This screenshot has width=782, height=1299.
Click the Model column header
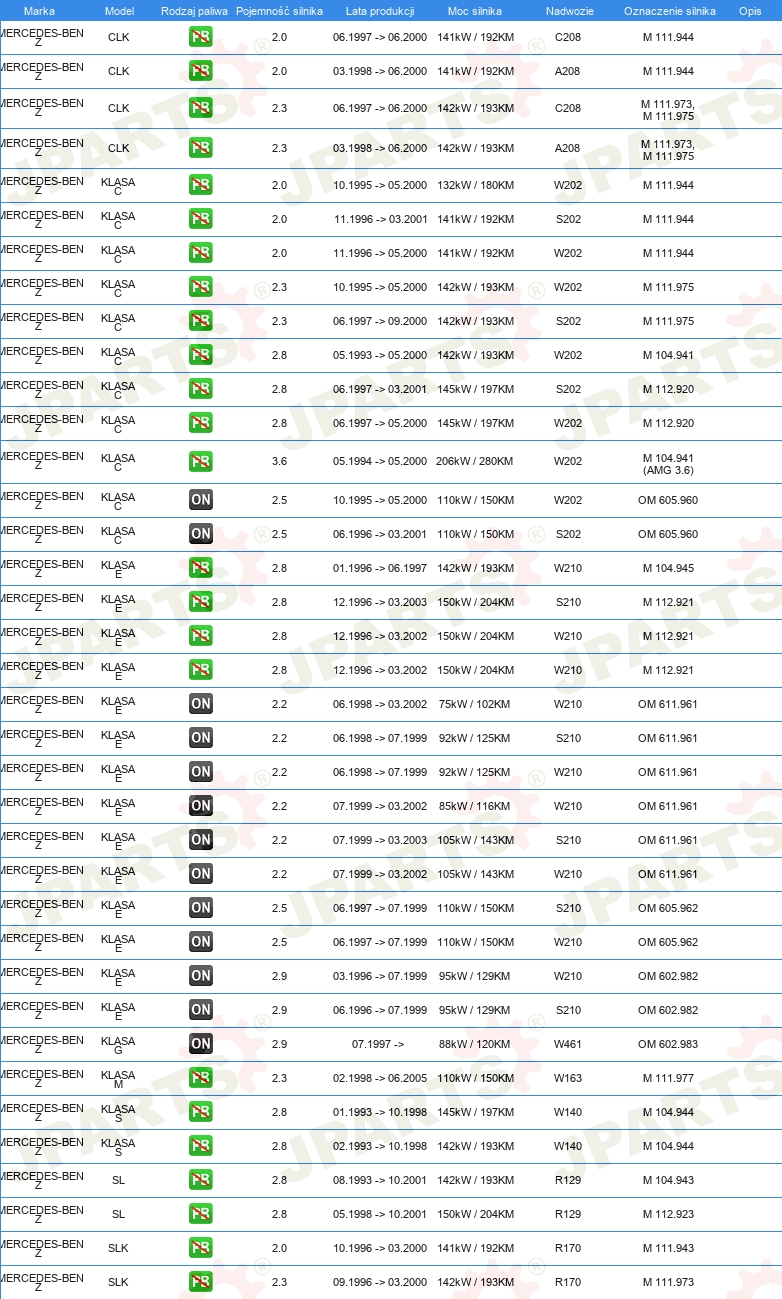pos(119,11)
